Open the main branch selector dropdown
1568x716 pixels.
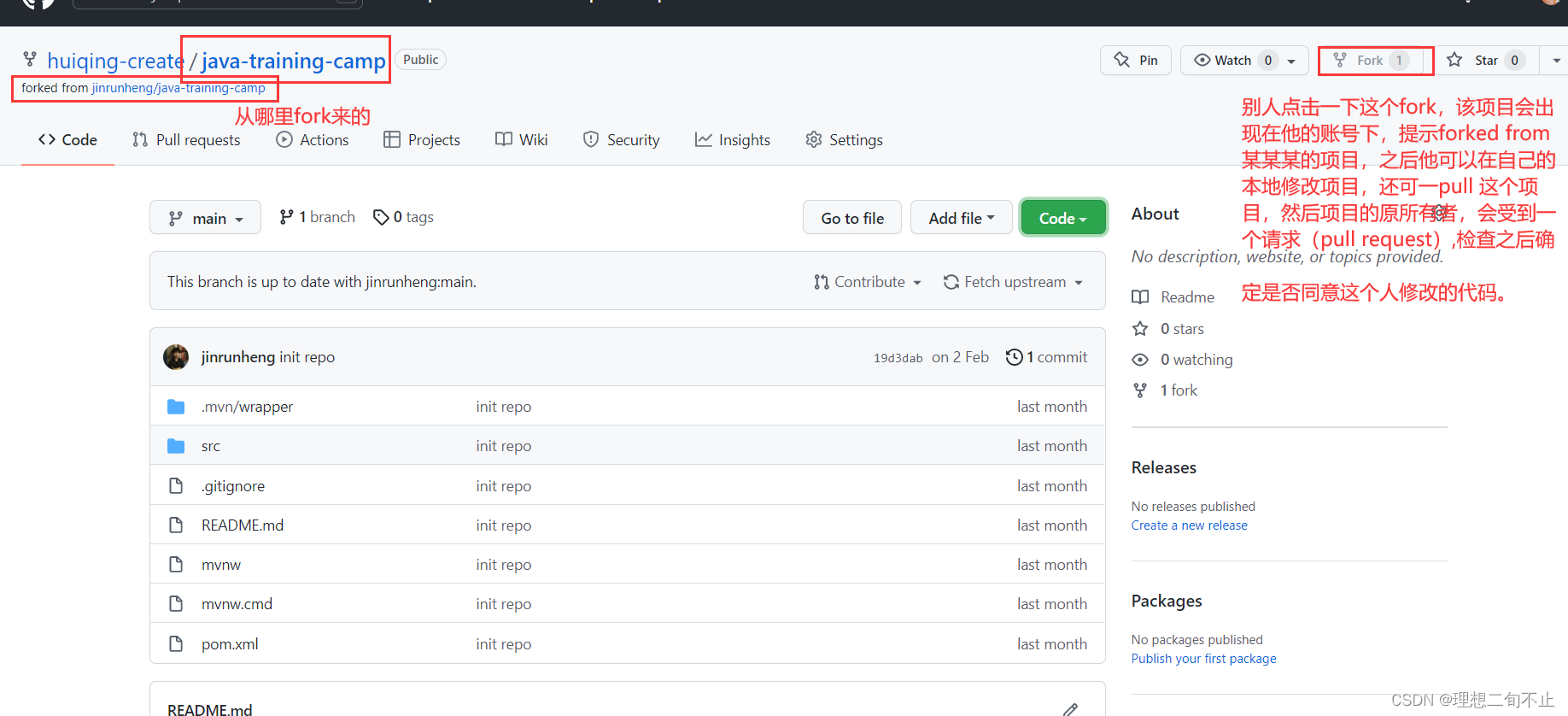point(205,218)
